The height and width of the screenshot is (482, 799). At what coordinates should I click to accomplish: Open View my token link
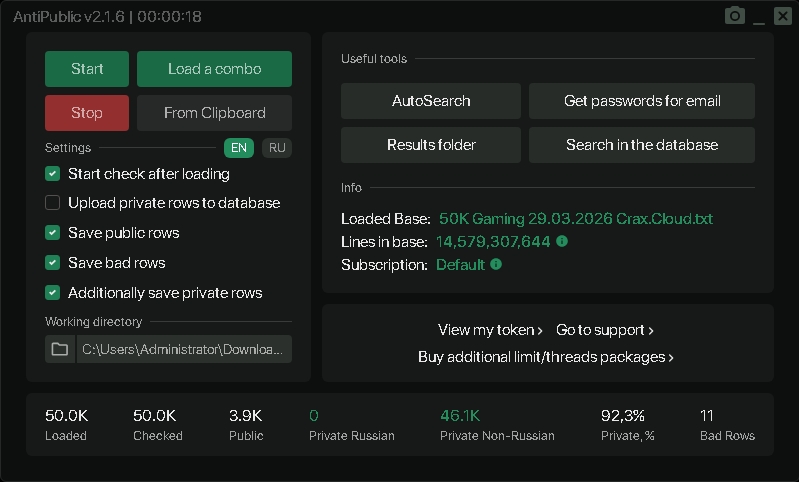coord(490,330)
